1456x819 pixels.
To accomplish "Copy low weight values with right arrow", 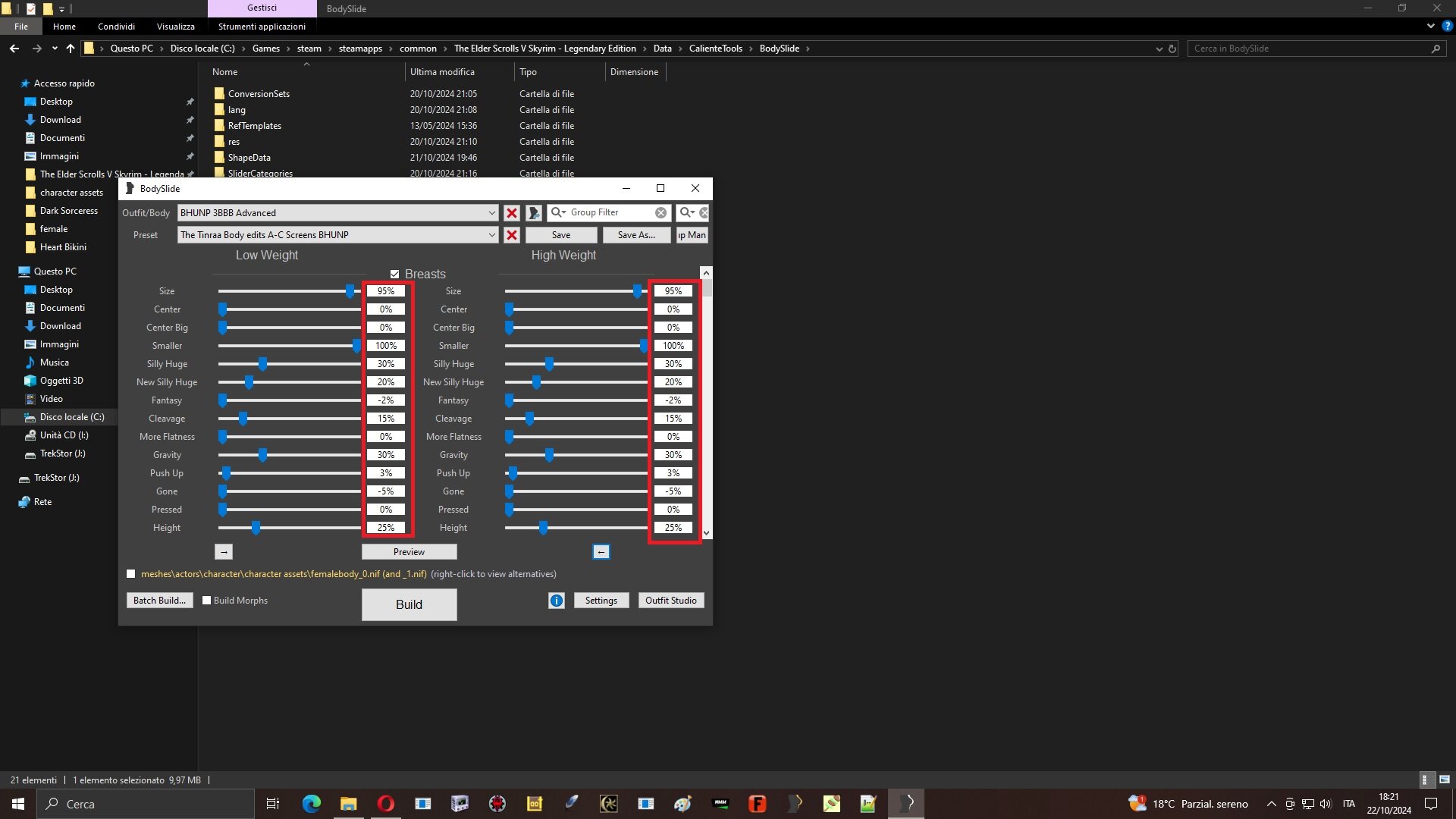I will (x=224, y=552).
